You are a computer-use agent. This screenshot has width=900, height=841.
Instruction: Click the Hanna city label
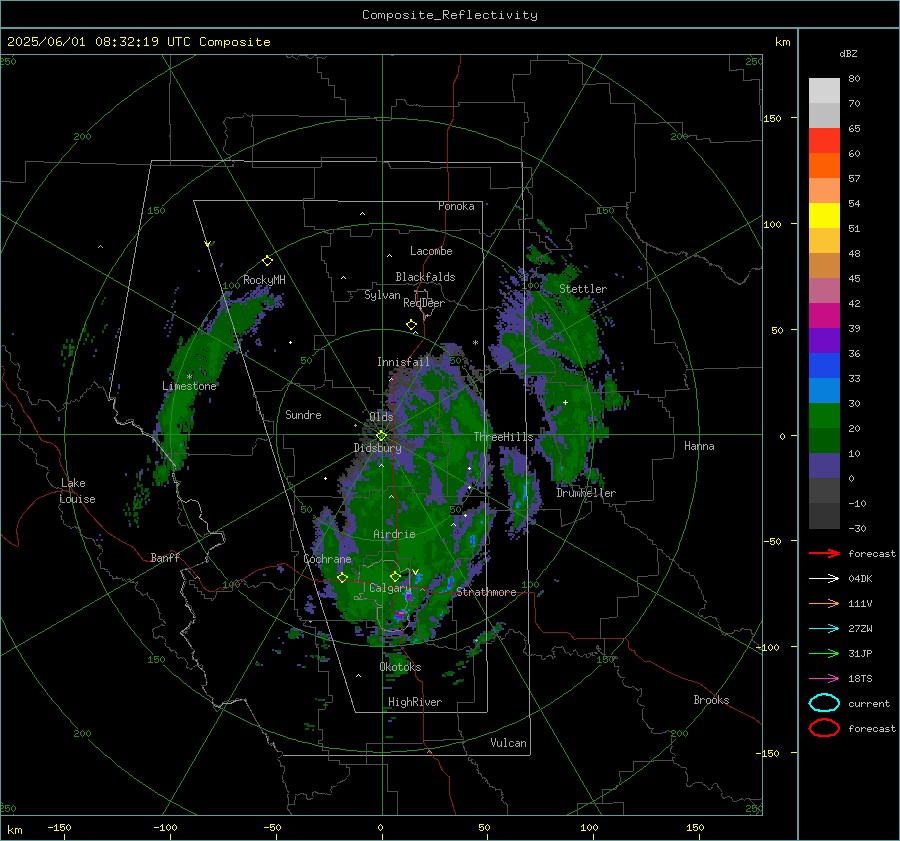pyautogui.click(x=699, y=446)
